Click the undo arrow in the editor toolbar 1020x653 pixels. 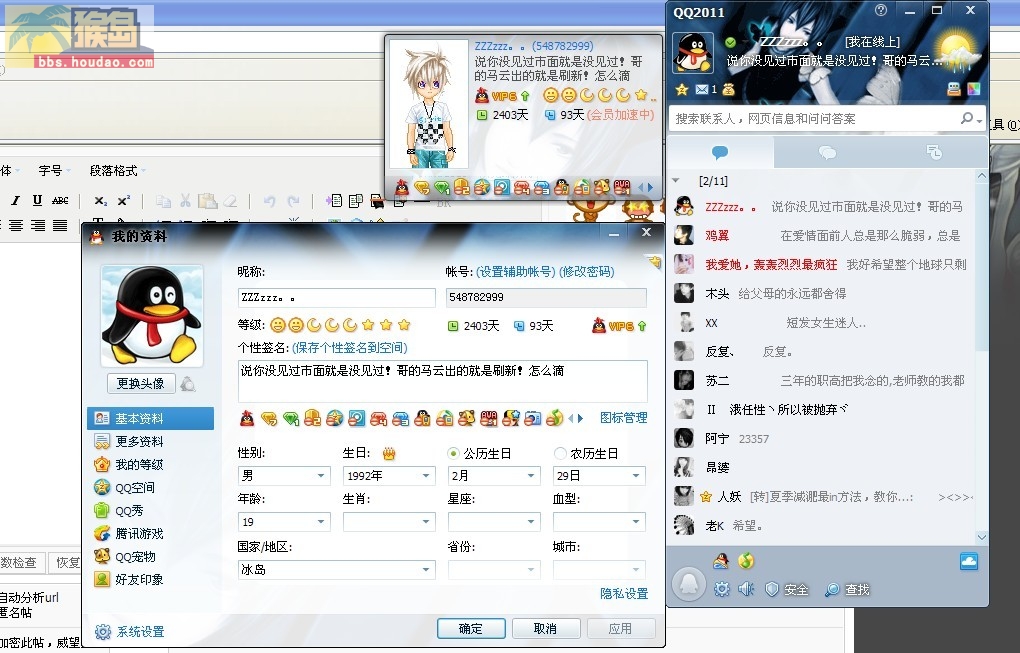tap(269, 201)
